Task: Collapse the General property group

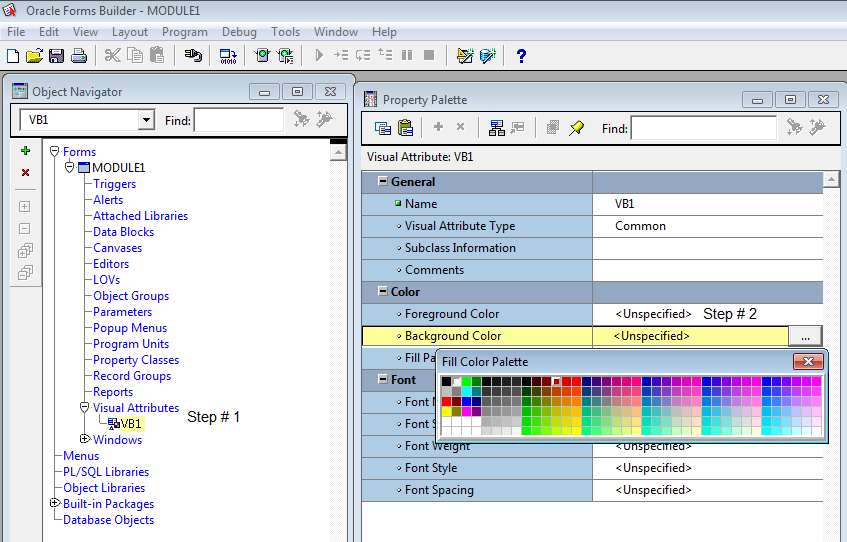Action: [382, 182]
